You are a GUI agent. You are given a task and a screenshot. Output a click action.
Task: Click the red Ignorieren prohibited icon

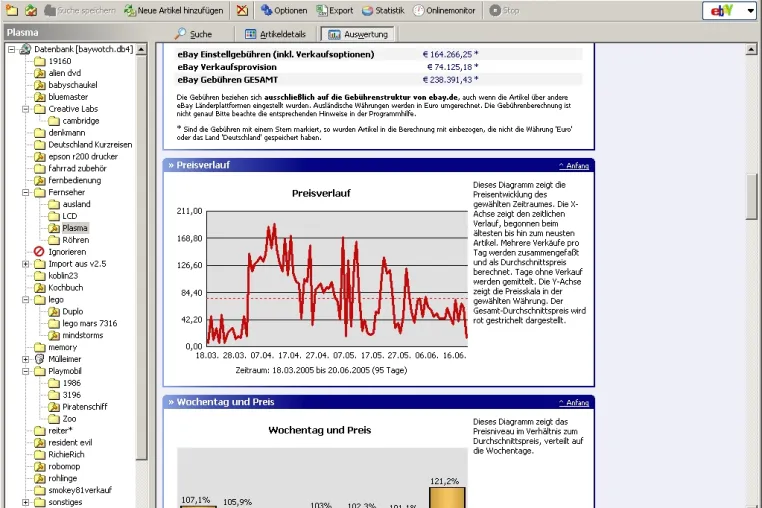(x=39, y=252)
